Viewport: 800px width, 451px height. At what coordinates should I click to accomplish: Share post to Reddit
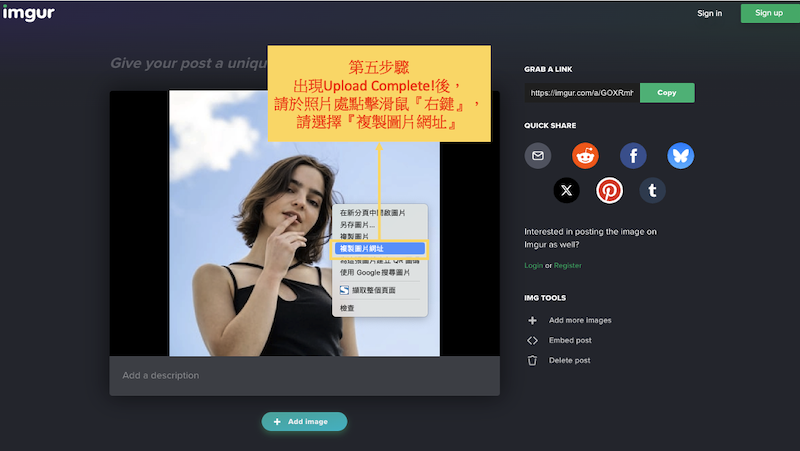[x=585, y=156]
